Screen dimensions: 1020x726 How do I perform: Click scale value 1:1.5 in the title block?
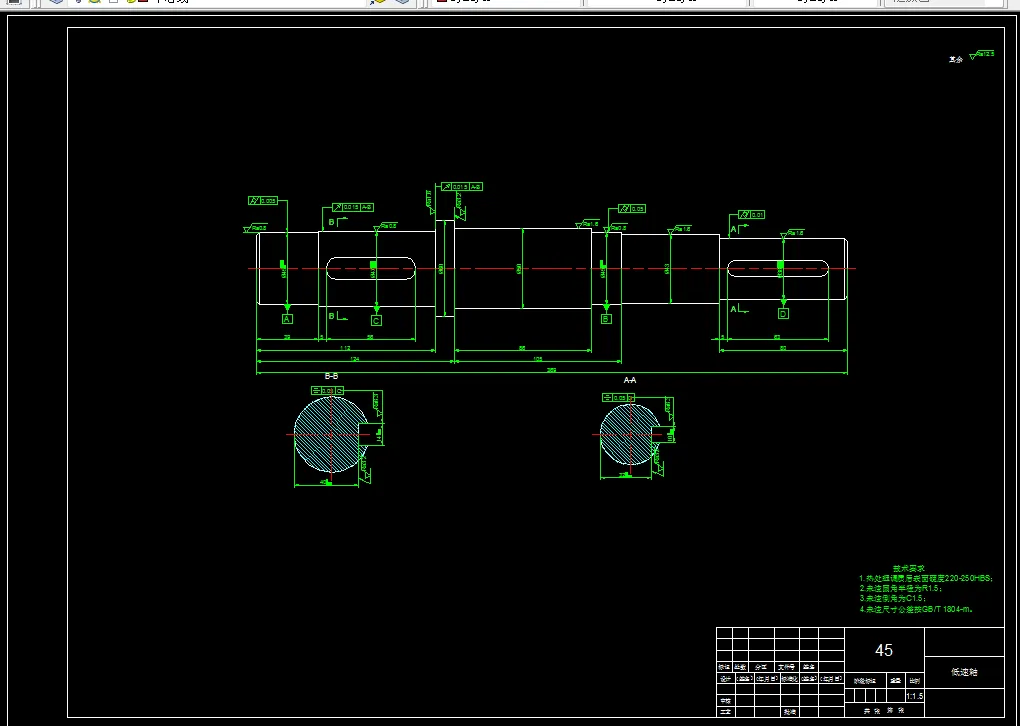pos(914,696)
